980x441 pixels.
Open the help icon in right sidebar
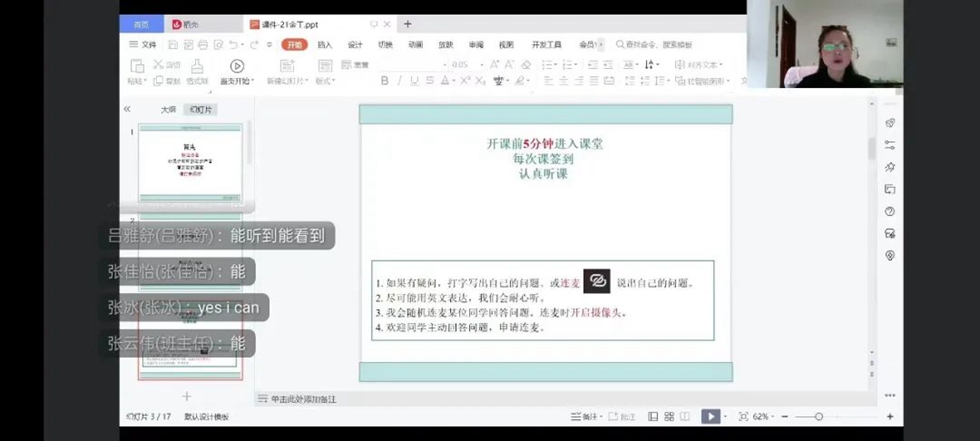tap(889, 211)
